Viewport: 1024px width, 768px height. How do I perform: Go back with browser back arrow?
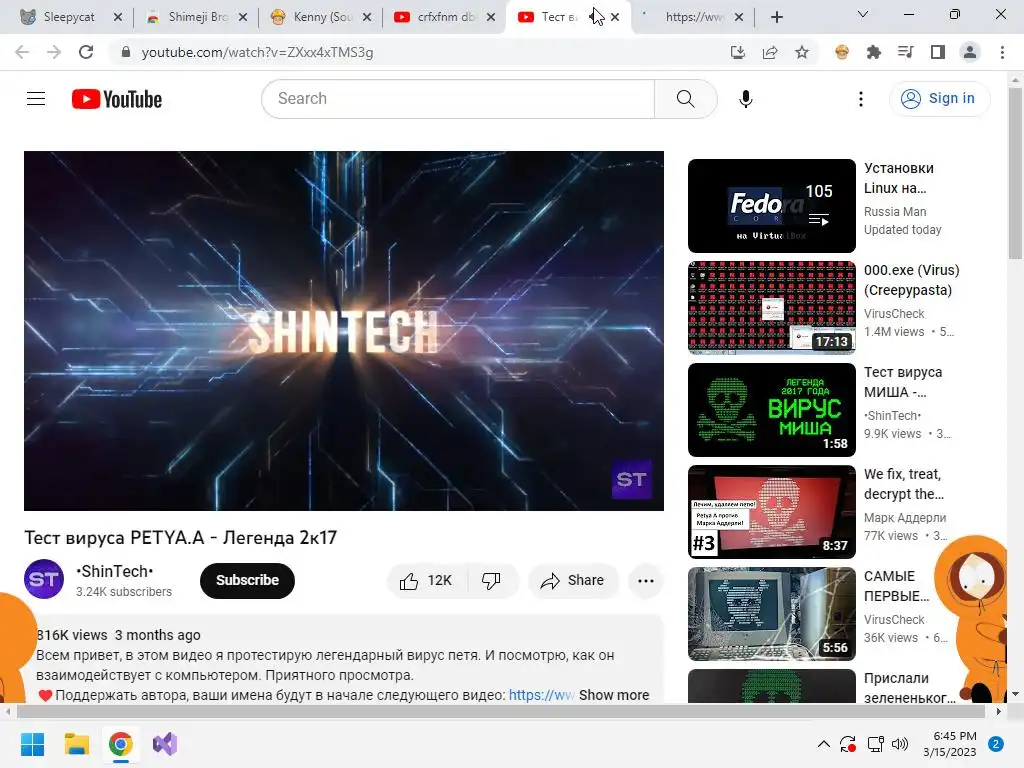click(x=22, y=52)
